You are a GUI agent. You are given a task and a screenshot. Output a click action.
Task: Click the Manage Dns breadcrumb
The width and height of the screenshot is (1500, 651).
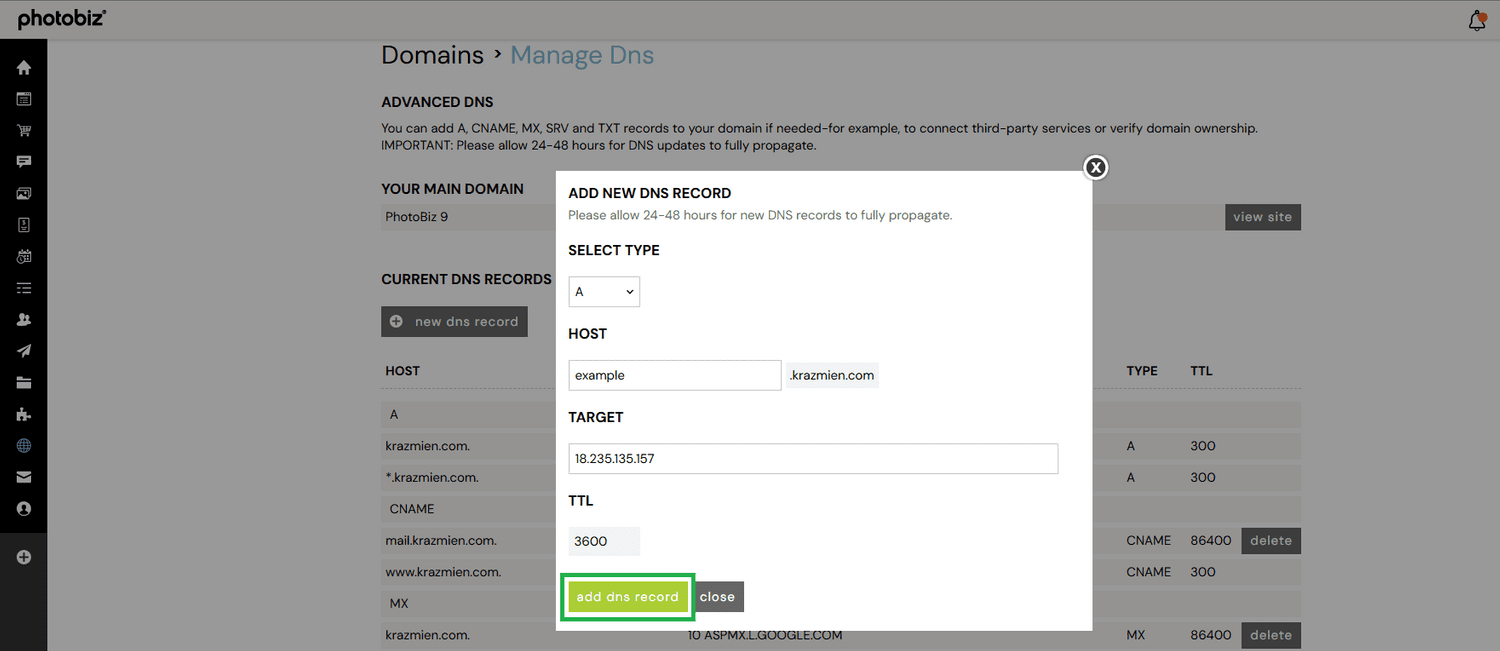(x=582, y=55)
